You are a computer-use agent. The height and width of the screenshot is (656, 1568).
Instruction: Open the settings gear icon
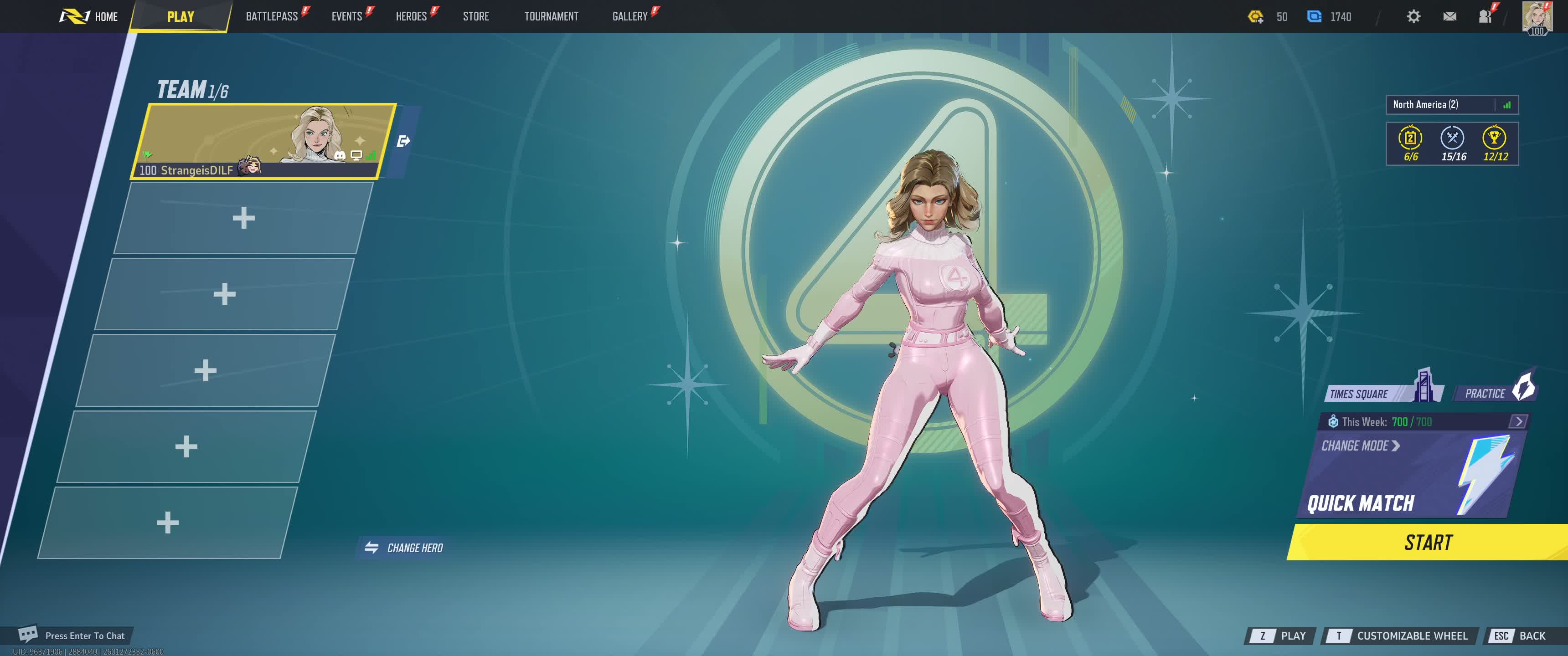(x=1413, y=16)
